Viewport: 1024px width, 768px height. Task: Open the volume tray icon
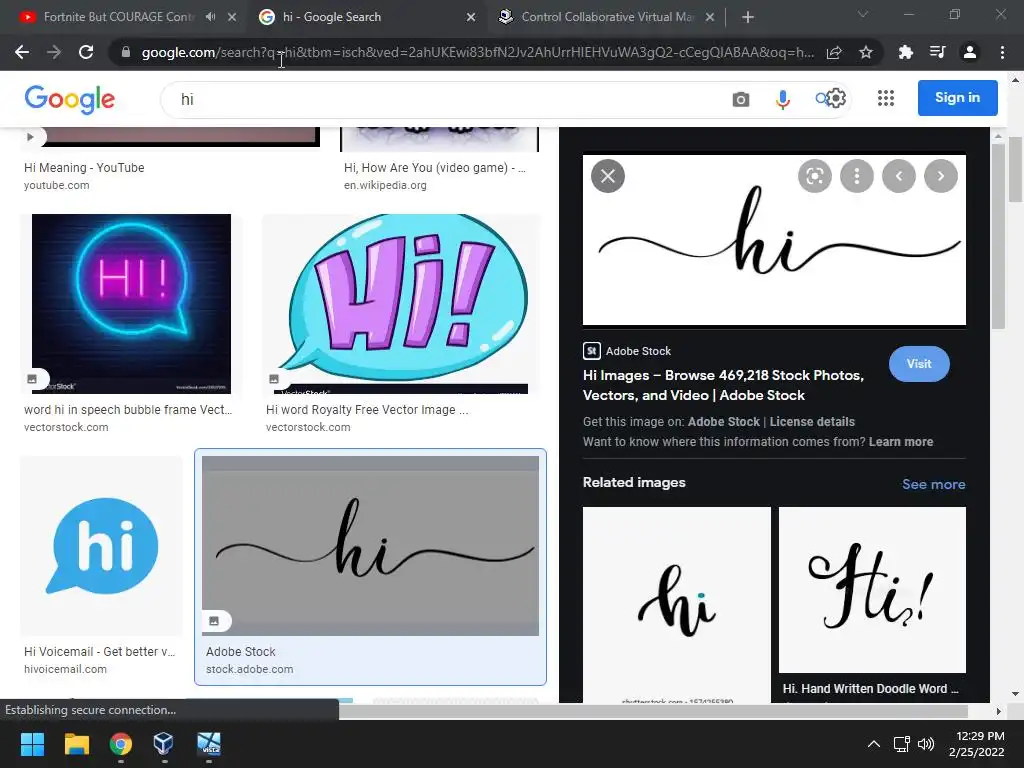925,744
